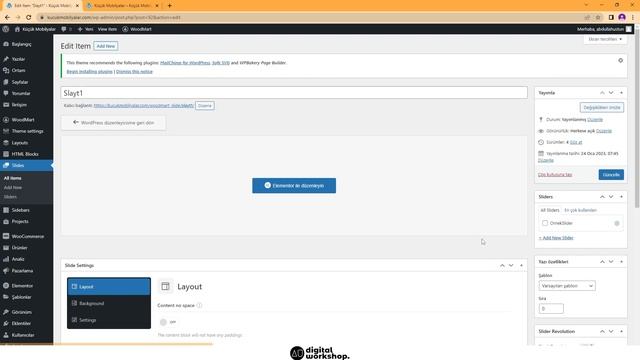Select Background tab in Slide Settings
The height and width of the screenshot is (360, 640).
(x=109, y=303)
